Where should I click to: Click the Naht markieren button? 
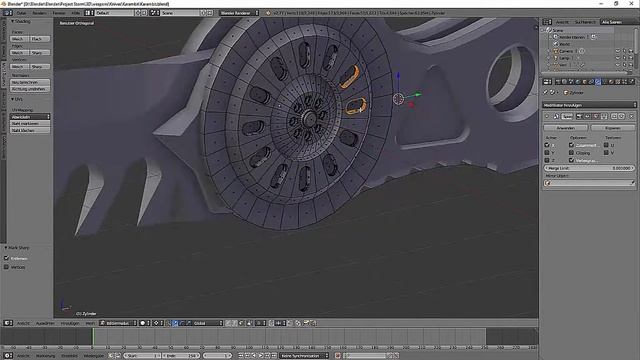pyautogui.click(x=30, y=123)
